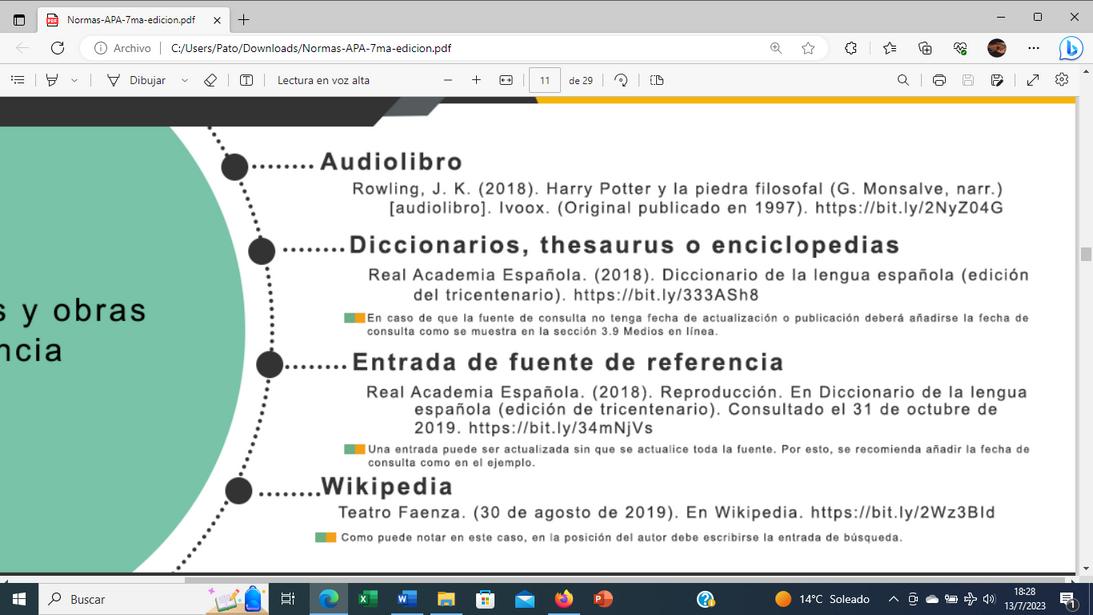The height and width of the screenshot is (615, 1093).
Task: Open the 14°C Soleado weather widget
Action: tap(823, 599)
